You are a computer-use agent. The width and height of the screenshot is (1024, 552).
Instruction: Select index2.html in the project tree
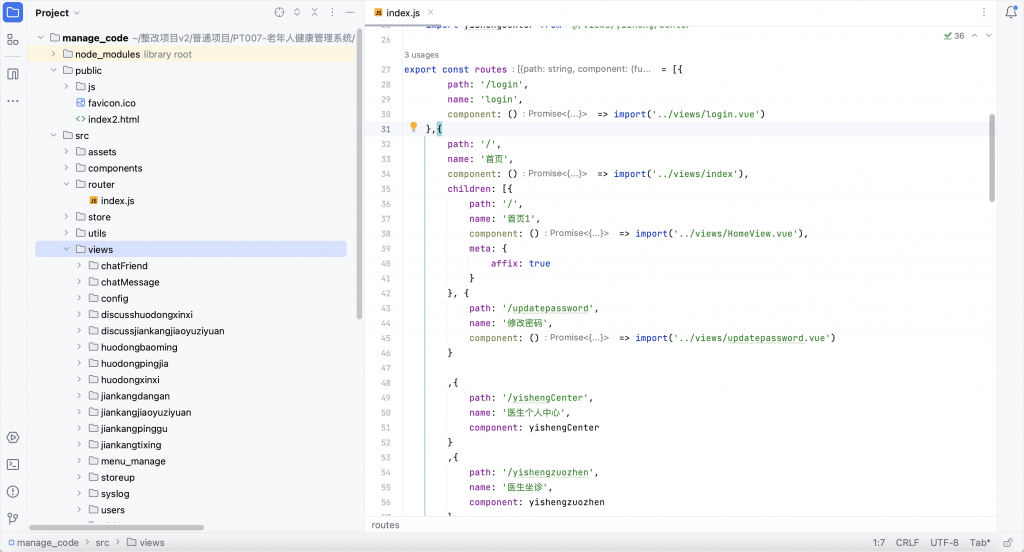click(x=113, y=119)
